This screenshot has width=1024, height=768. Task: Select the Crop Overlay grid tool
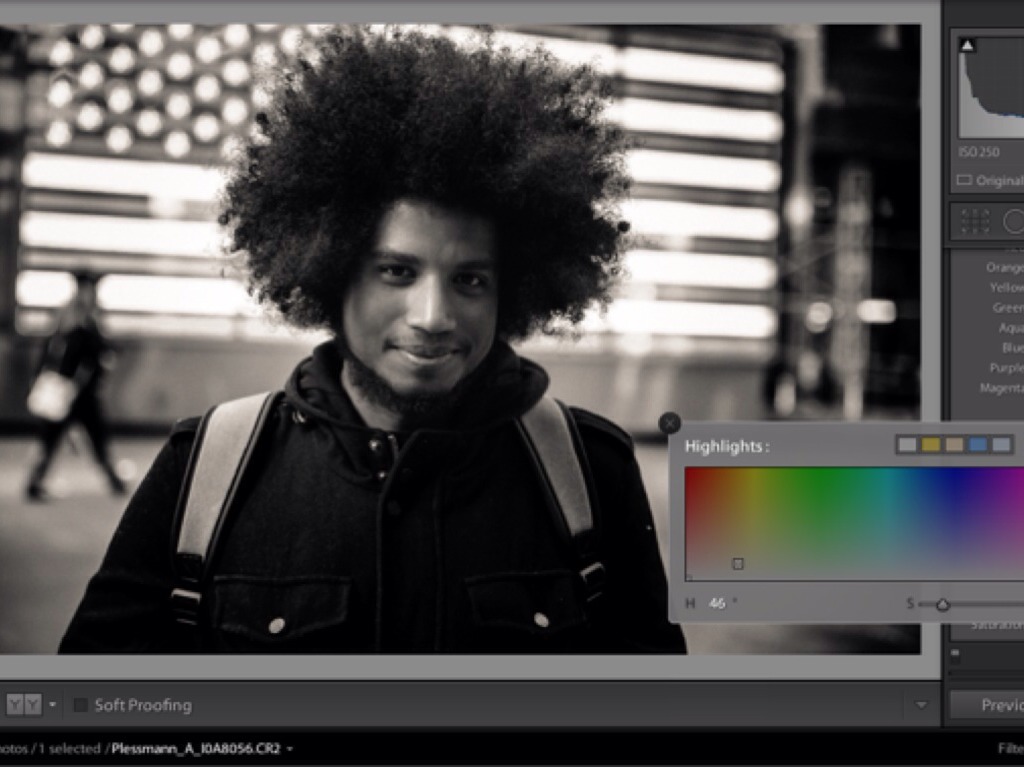point(974,222)
